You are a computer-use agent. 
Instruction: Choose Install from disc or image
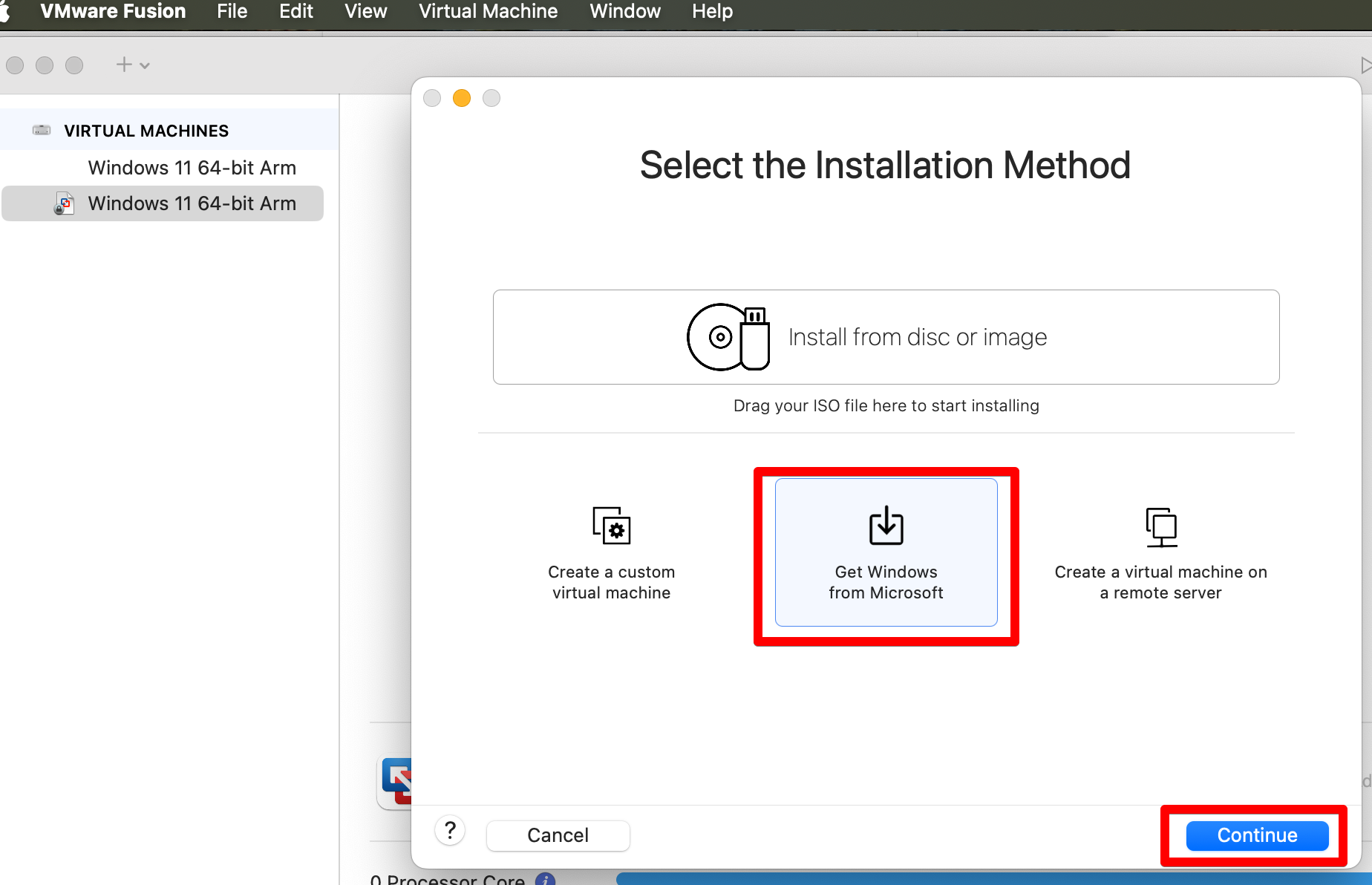886,337
